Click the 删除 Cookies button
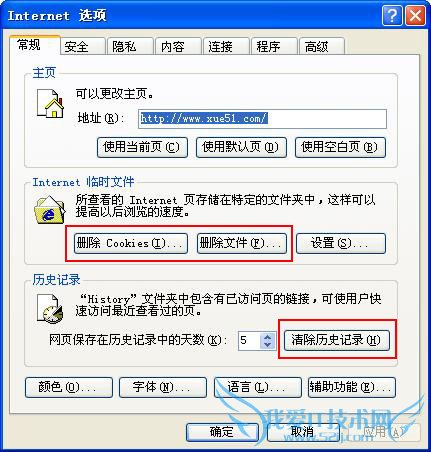The image size is (431, 452). [x=130, y=243]
